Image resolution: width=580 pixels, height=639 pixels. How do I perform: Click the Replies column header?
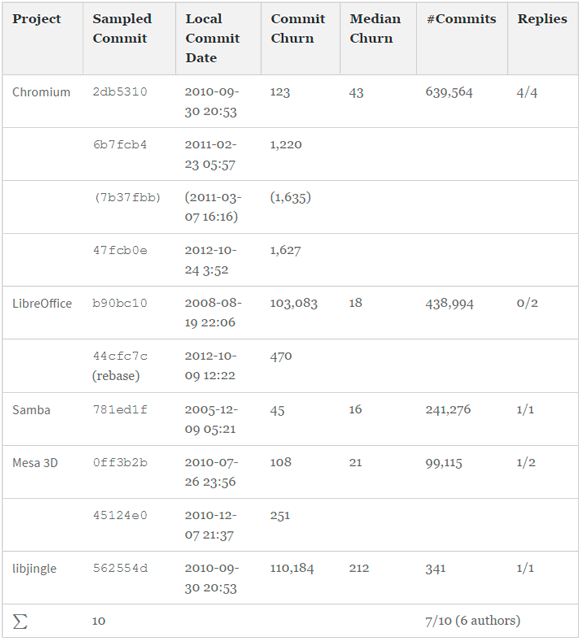click(542, 19)
